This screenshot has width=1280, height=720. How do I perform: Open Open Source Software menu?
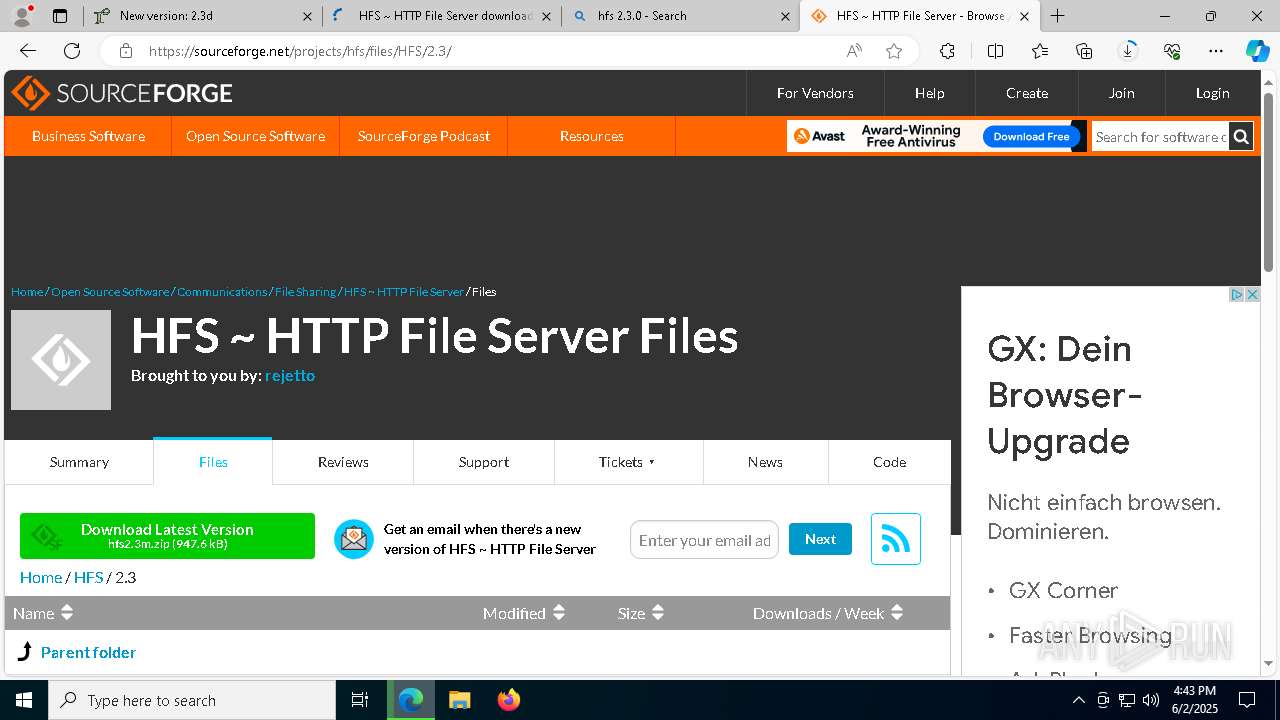point(255,136)
